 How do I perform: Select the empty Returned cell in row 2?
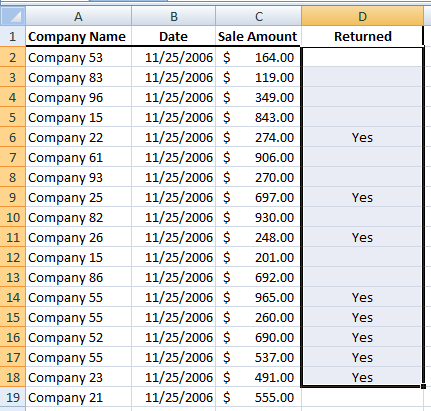pyautogui.click(x=362, y=57)
